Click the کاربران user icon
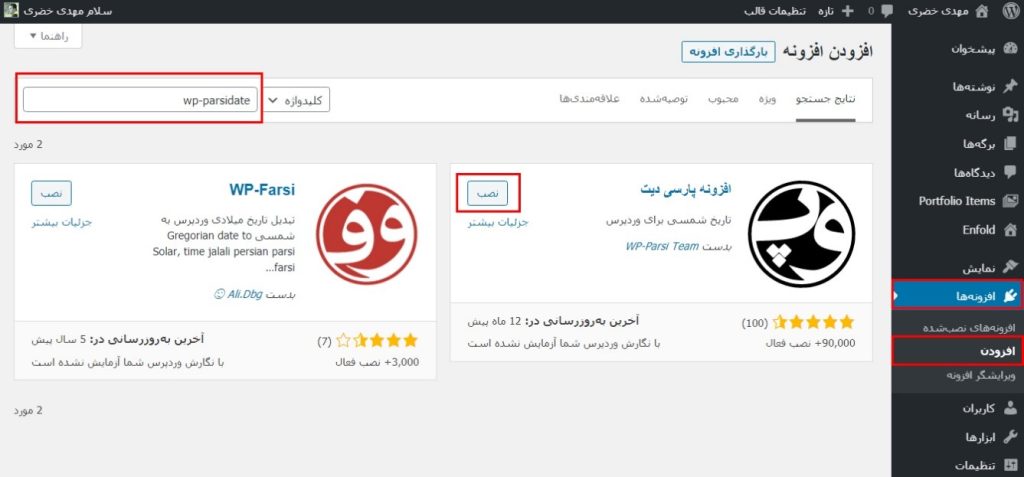Screen dimensions: 1024x477 (1010, 408)
